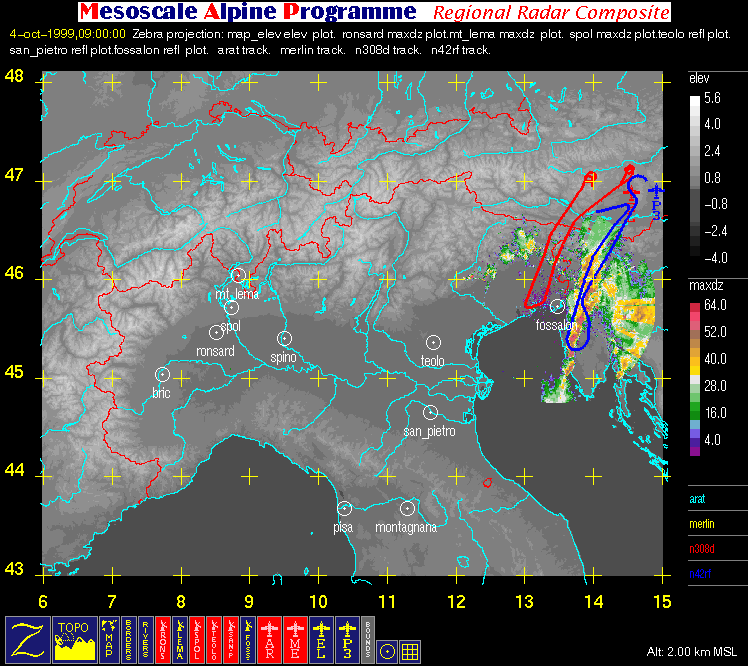This screenshot has height=666, width=748.
Task: Toggle the RIVERS overlay
Action: 145,640
